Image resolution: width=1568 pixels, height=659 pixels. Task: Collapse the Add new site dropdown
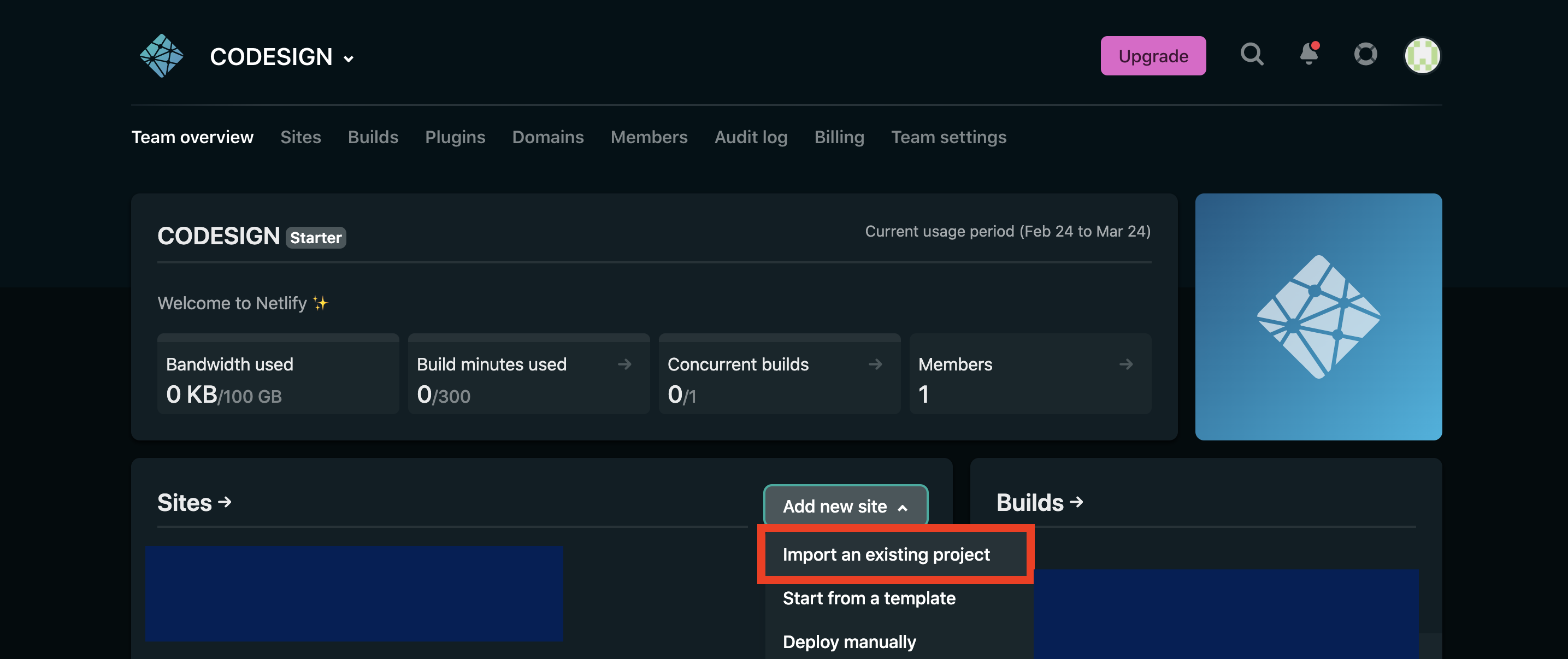846,505
